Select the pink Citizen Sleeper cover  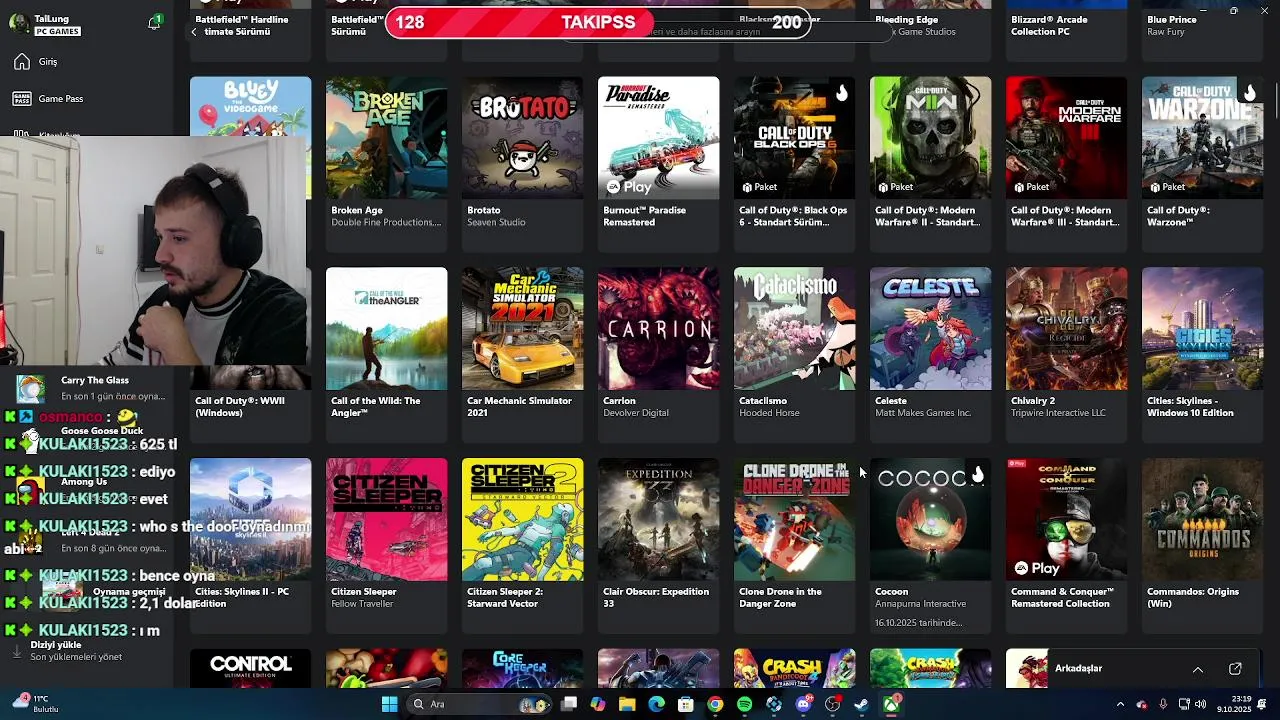(x=386, y=520)
